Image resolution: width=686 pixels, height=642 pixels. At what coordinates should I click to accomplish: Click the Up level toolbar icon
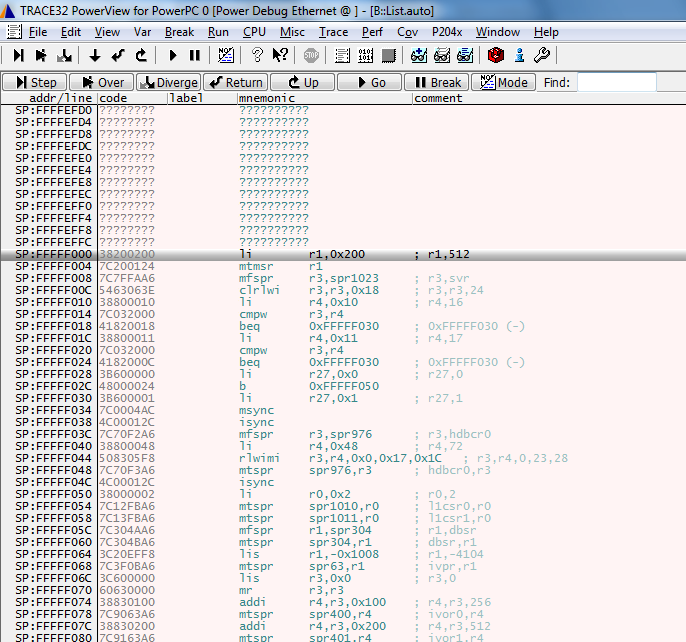pos(141,56)
